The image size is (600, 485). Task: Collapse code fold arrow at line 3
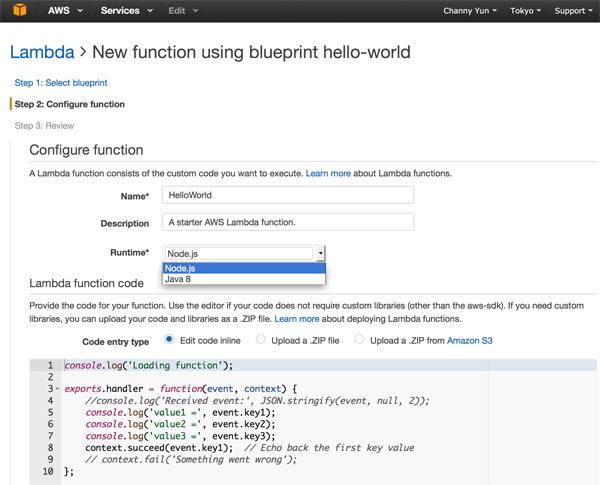coord(57,389)
